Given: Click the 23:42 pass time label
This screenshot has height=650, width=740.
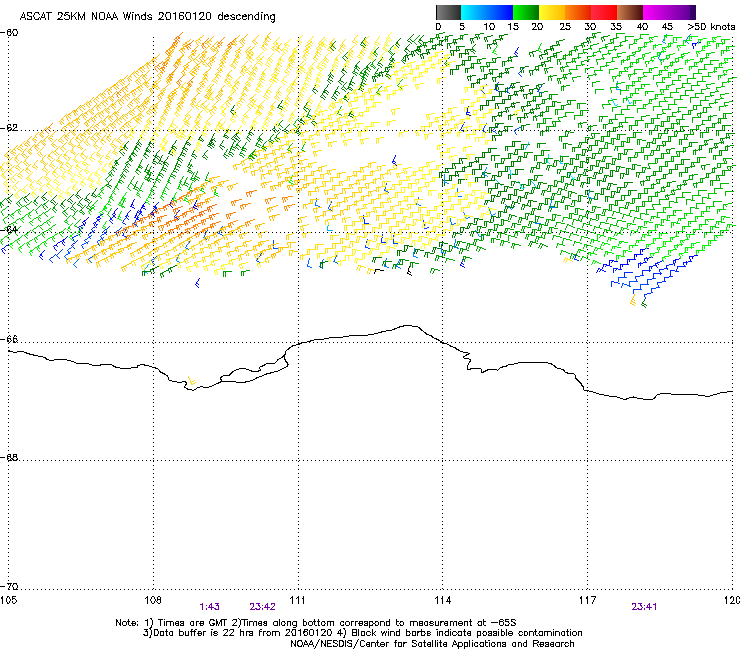Looking at the screenshot, I should point(262,606).
